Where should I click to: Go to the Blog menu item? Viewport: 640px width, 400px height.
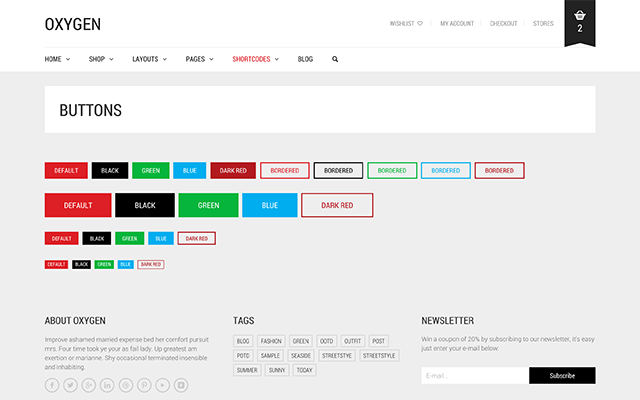coord(305,59)
